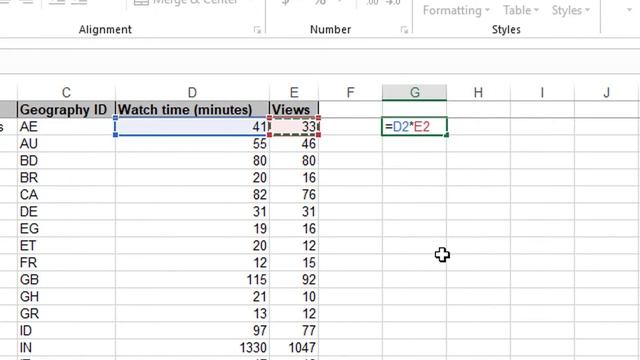640x360 pixels.
Task: Select watch time value 82 for CA
Action: click(x=192, y=195)
